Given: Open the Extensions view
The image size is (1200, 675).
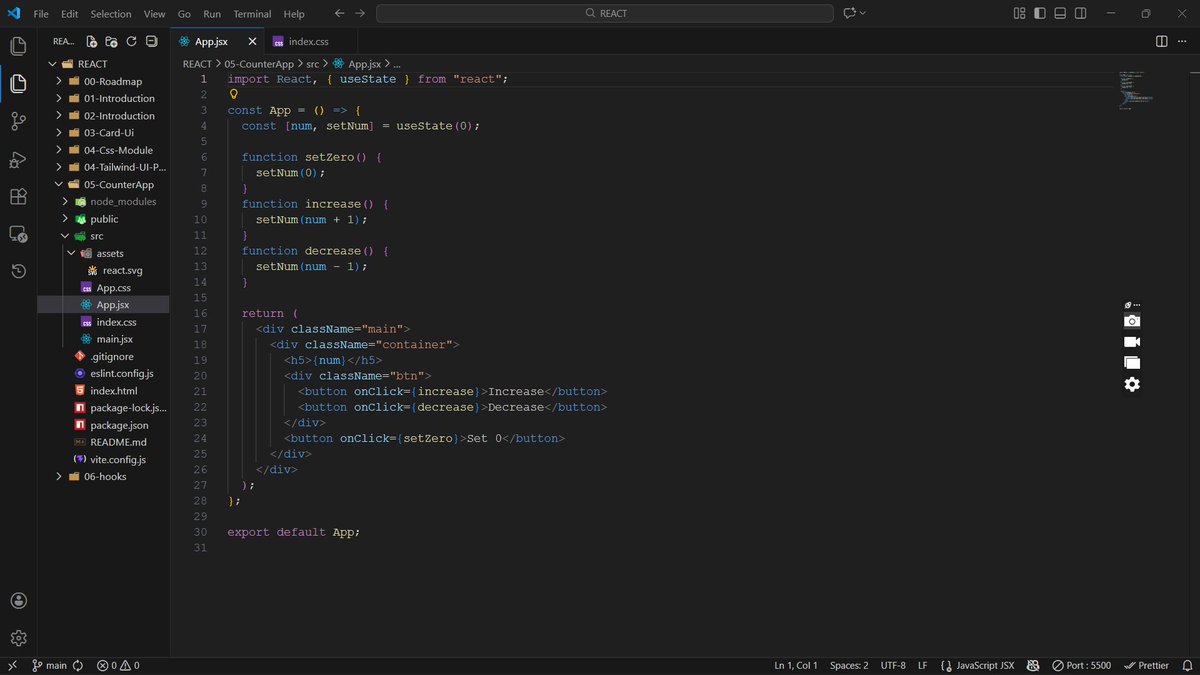Looking at the screenshot, I should point(18,196).
